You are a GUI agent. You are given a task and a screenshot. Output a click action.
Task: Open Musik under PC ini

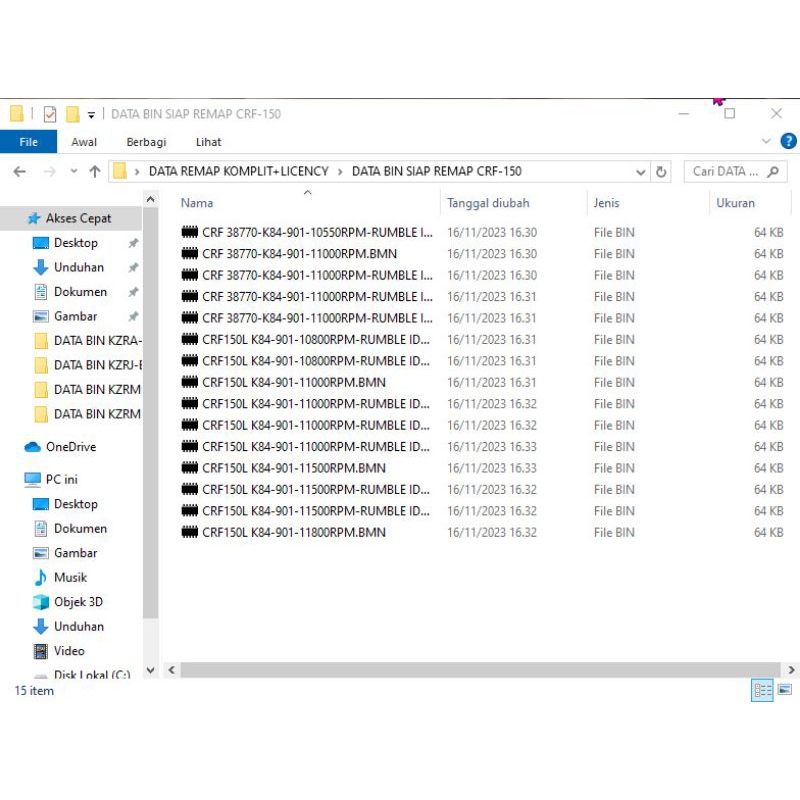[x=70, y=578]
